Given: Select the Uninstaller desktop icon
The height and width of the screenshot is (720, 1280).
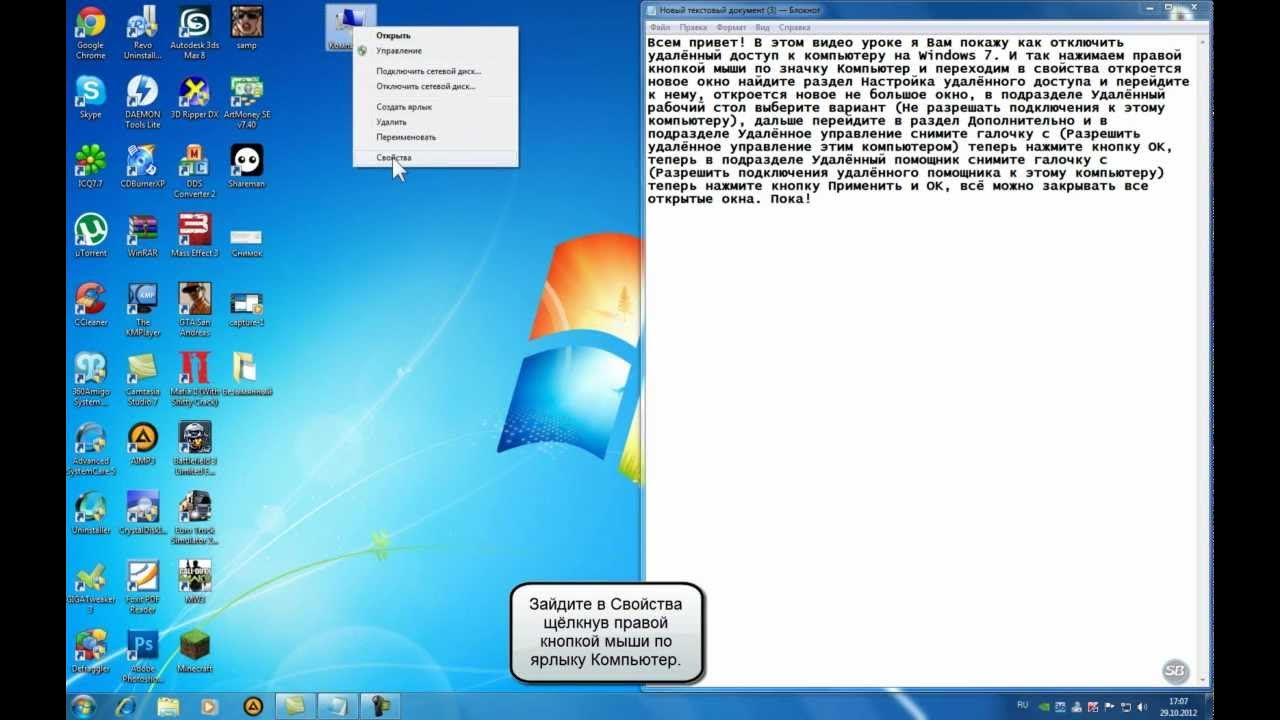Looking at the screenshot, I should (90, 512).
